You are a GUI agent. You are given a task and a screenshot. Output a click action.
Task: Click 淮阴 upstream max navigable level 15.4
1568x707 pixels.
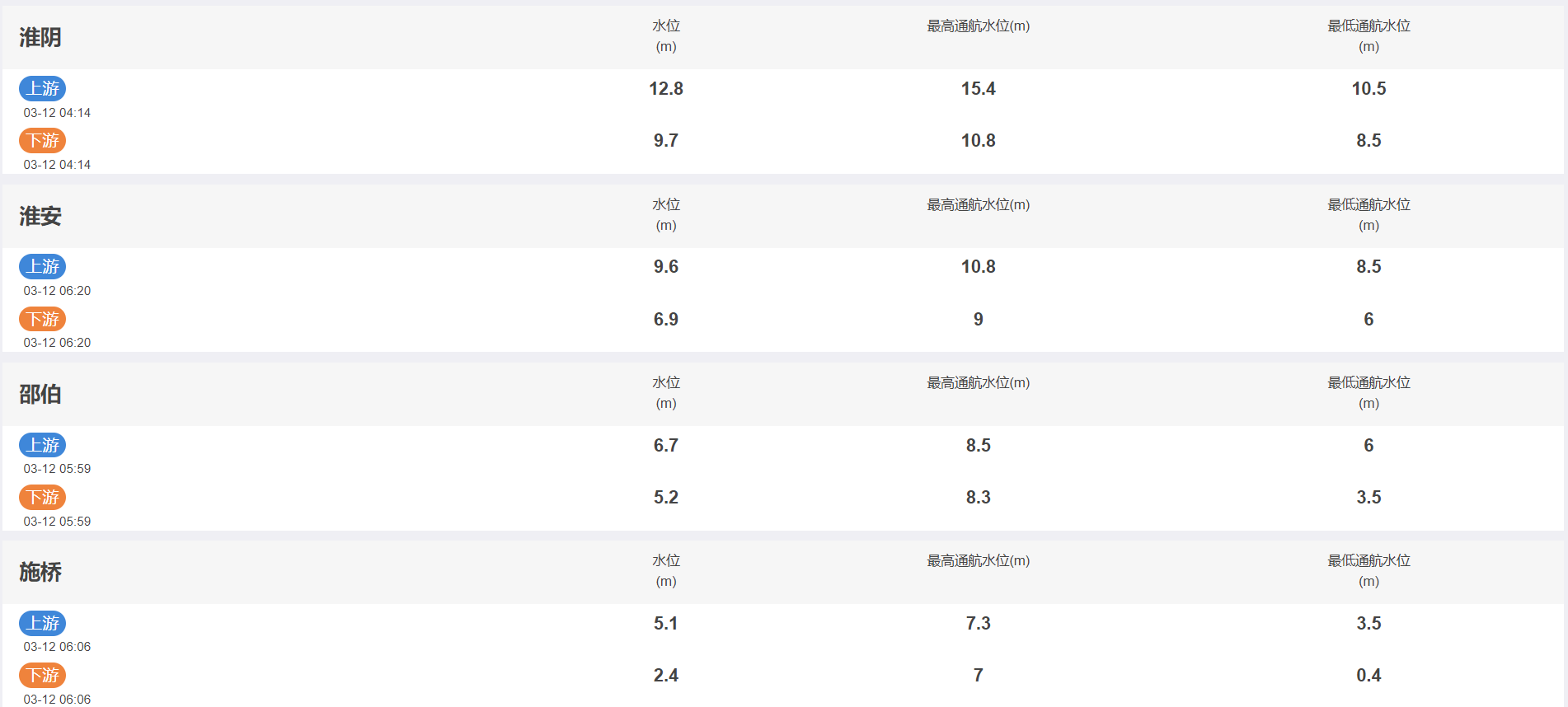tap(979, 88)
